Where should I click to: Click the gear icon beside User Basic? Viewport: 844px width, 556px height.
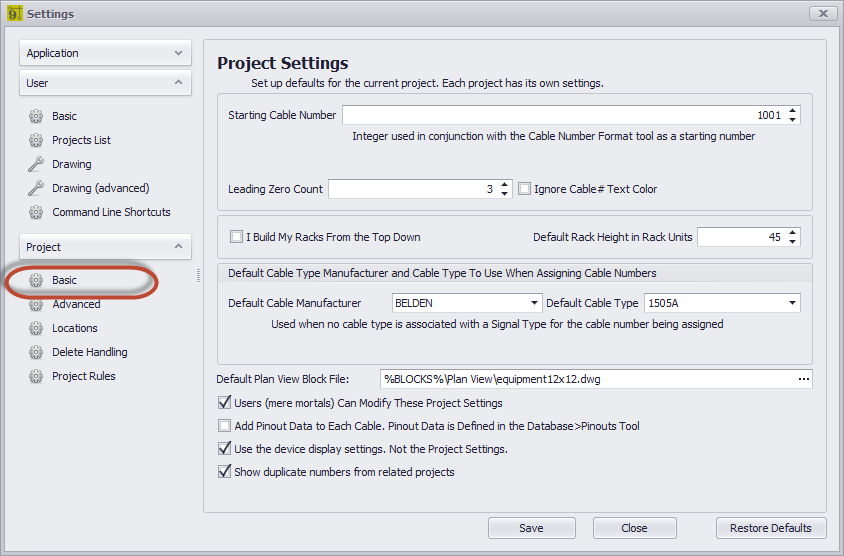(36, 116)
